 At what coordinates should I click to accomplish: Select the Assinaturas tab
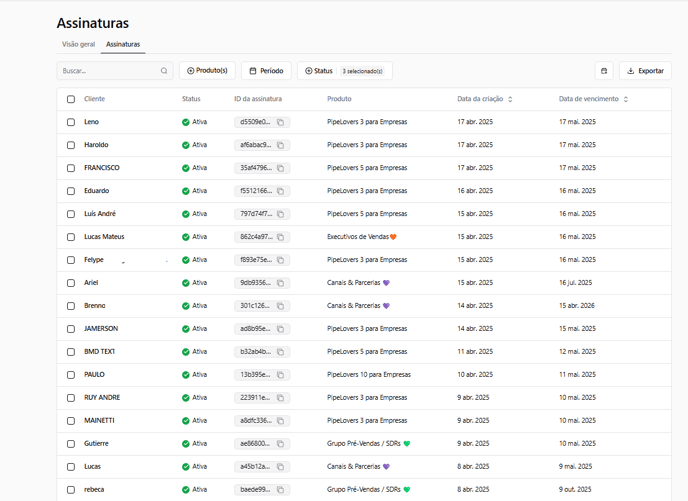[123, 44]
